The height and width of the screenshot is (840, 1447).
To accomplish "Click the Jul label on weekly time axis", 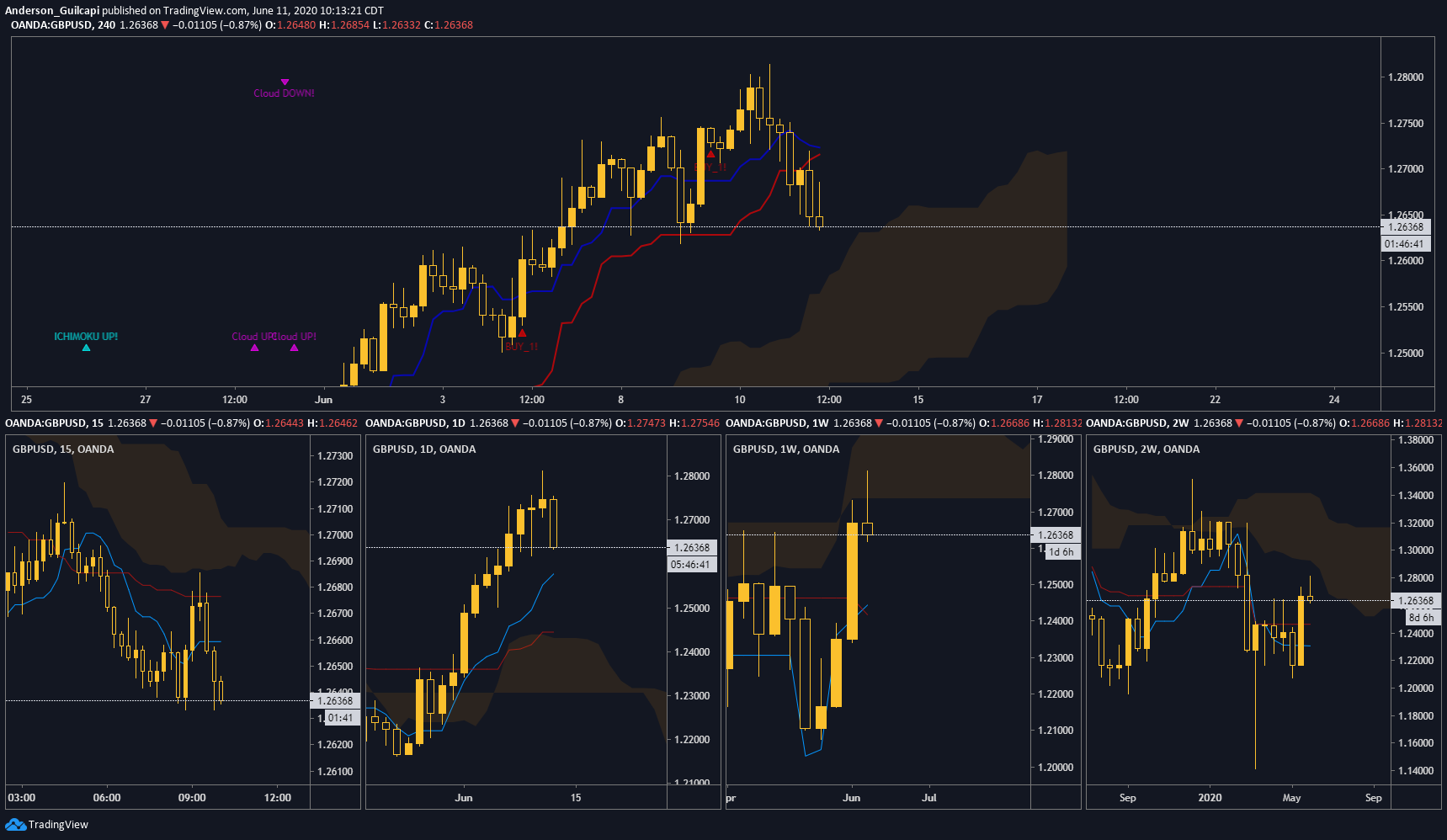I will [x=928, y=798].
